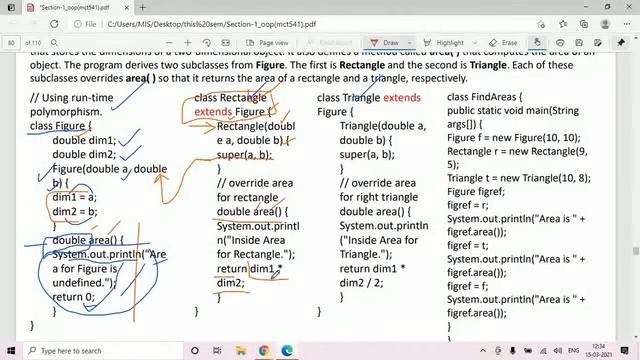Open Task View in the taskbar
Image resolution: width=640 pixels, height=360 pixels.
tap(217, 351)
